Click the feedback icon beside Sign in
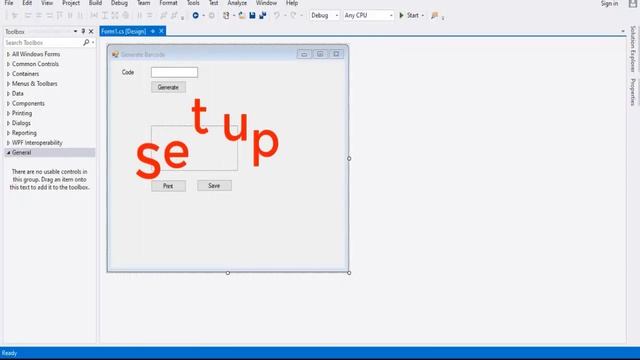 click(x=633, y=3)
